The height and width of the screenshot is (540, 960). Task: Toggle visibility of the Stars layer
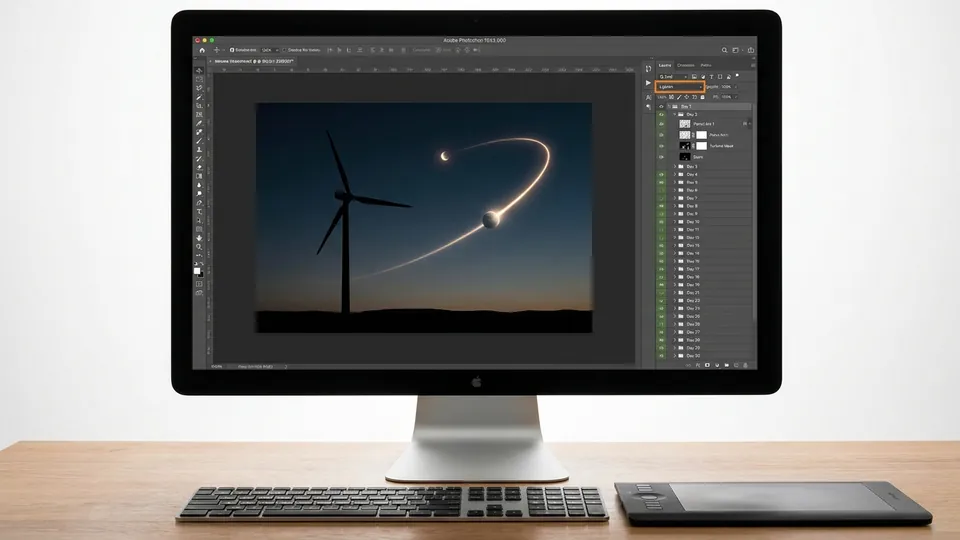661,157
